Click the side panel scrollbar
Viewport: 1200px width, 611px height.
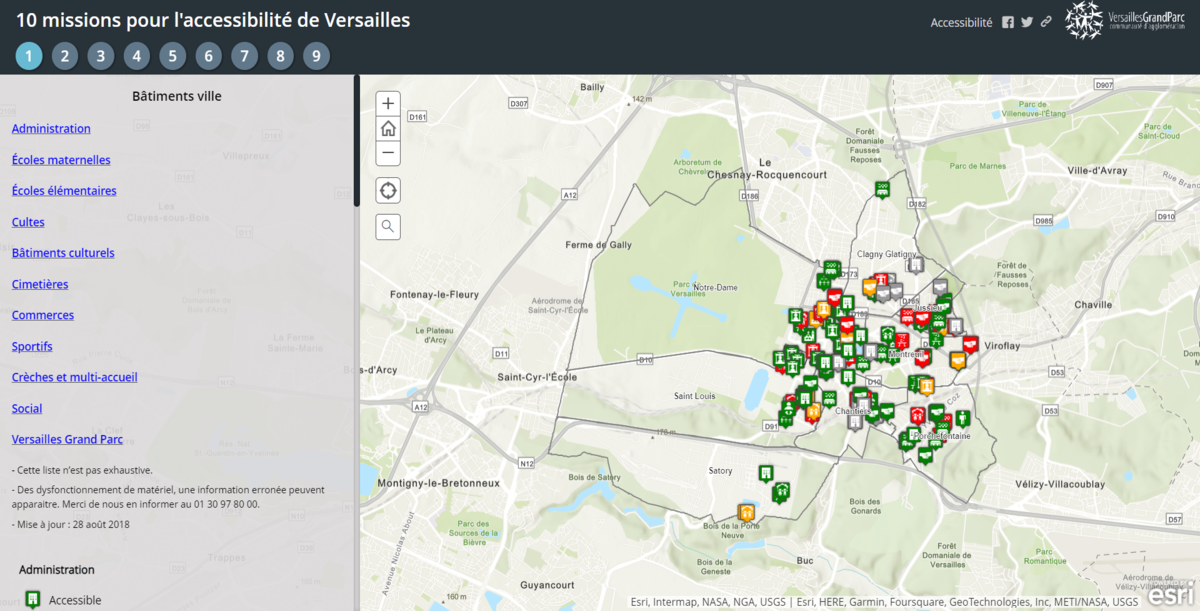pos(357,140)
